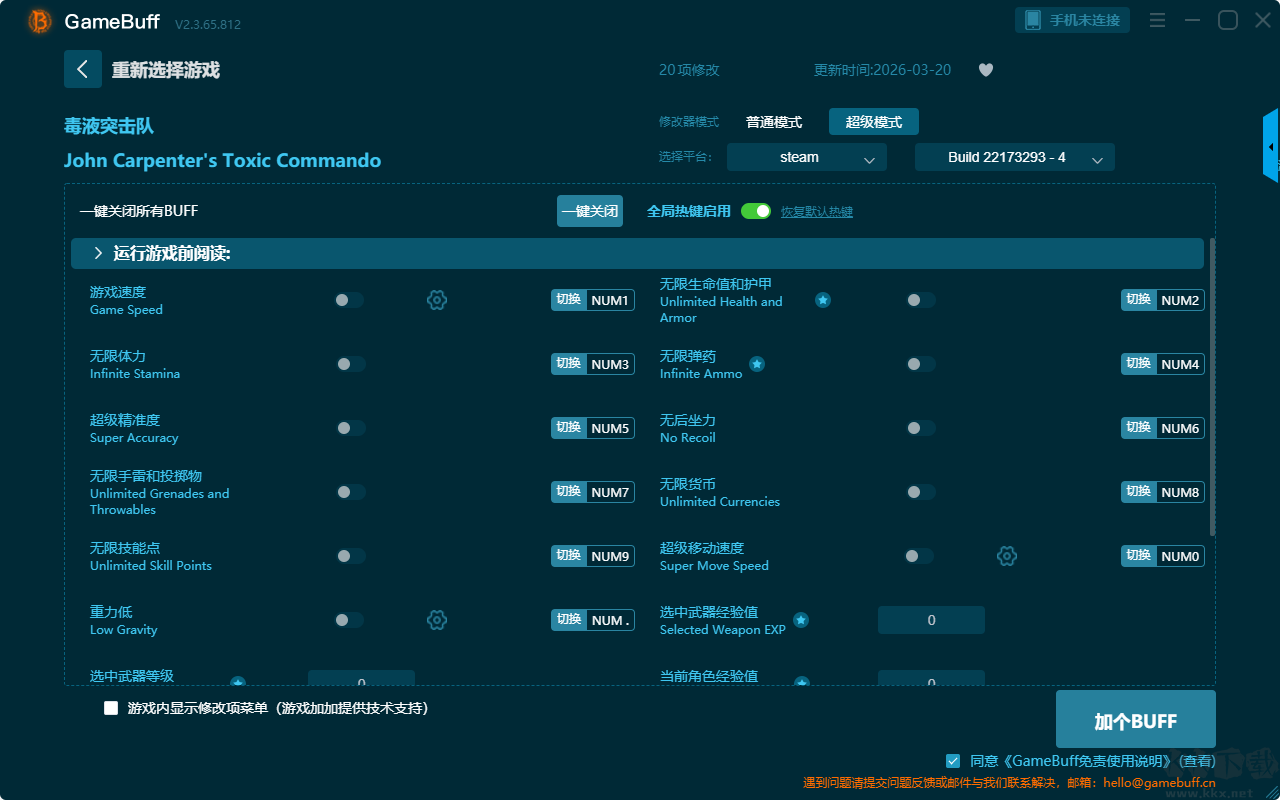Click the heart favorite icon
1280x800 pixels.
tap(986, 70)
